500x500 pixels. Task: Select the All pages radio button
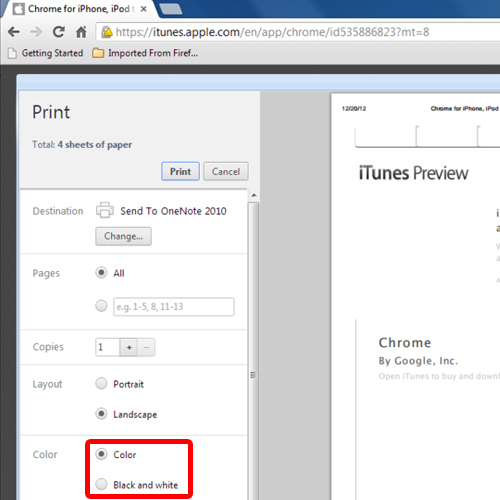[x=101, y=273]
